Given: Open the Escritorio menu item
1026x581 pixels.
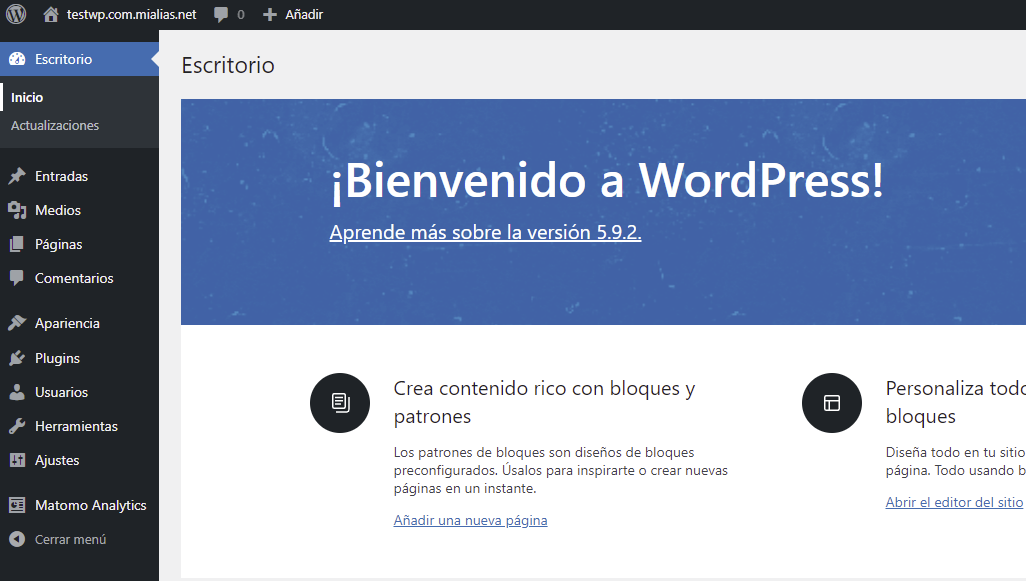Looking at the screenshot, I should click(x=79, y=59).
